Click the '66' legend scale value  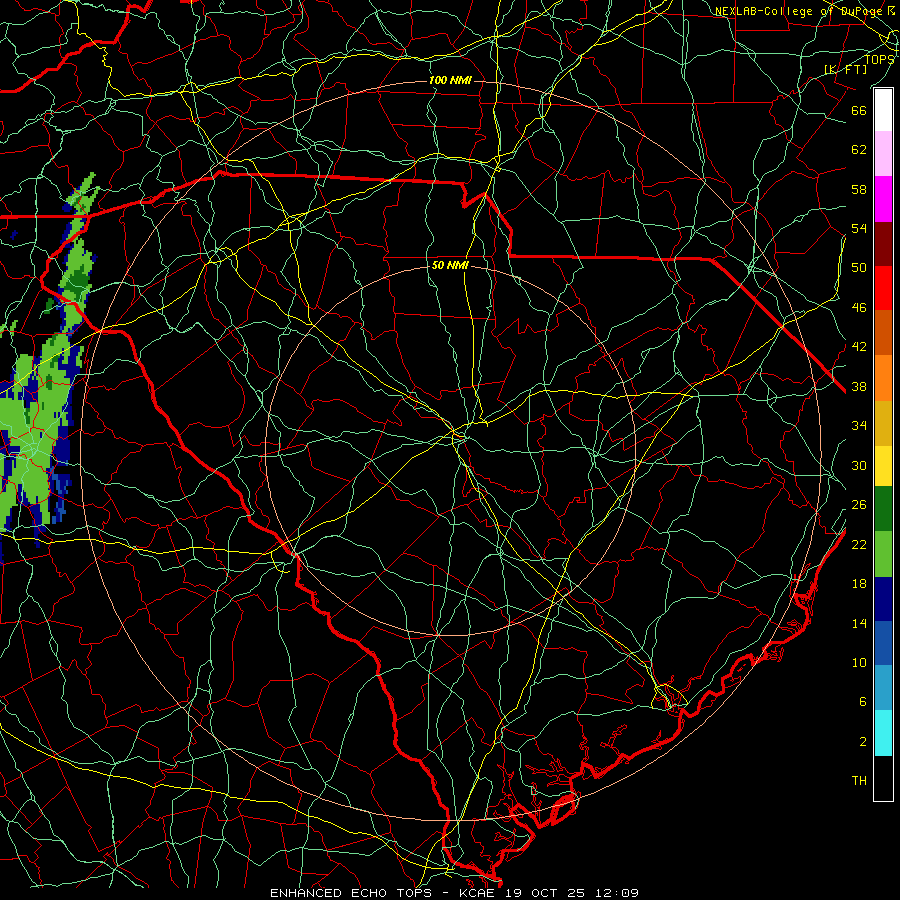point(859,110)
